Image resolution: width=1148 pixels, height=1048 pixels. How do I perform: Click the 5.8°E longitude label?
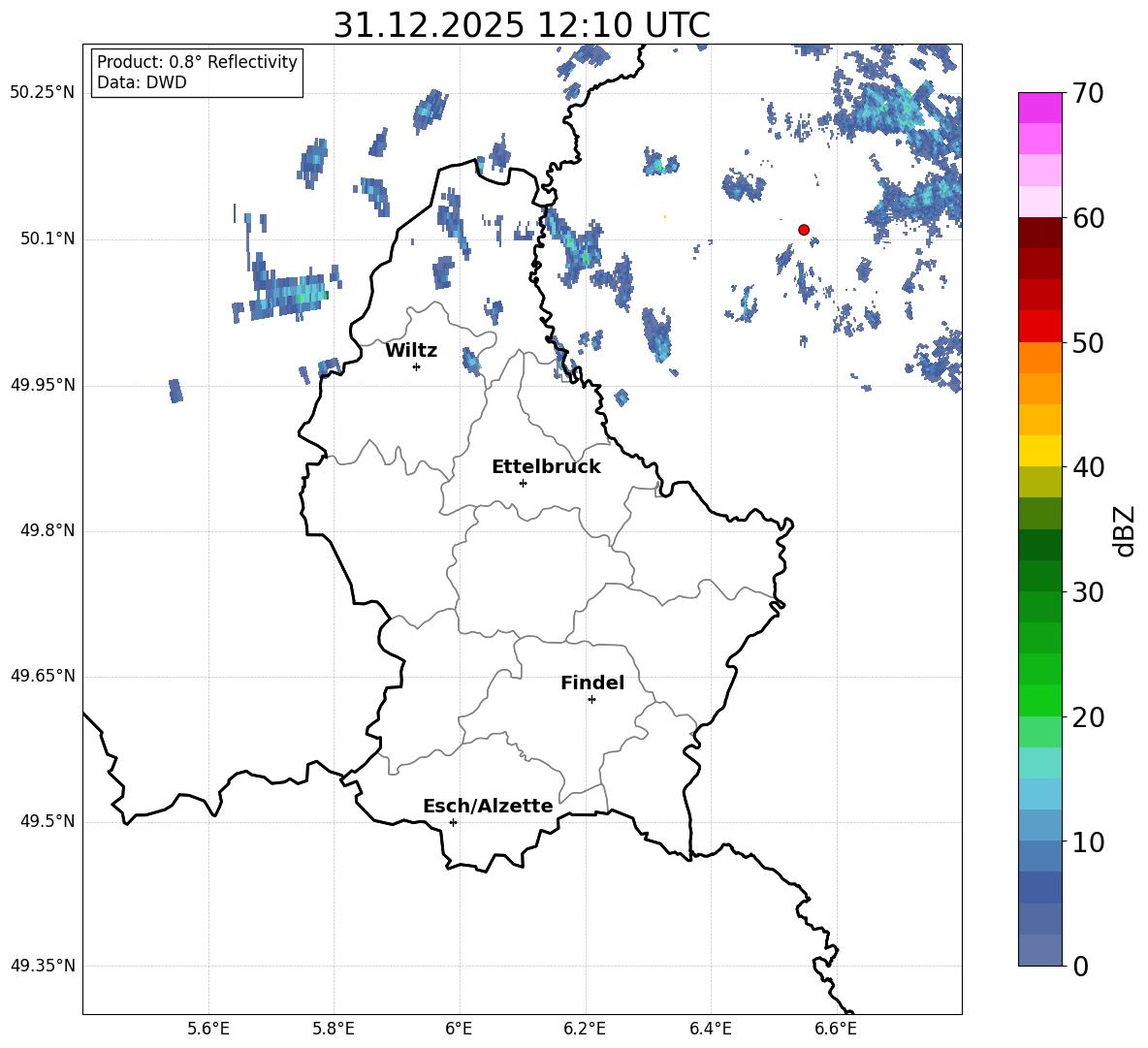coord(334,1029)
